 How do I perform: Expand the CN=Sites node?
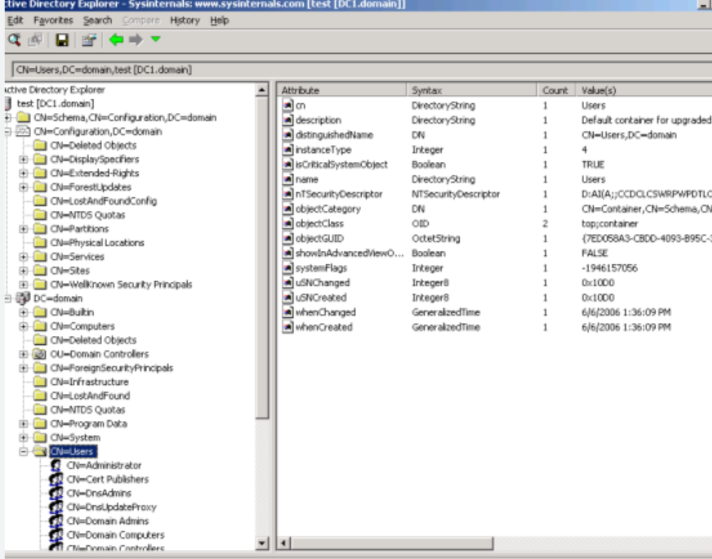[x=23, y=270]
